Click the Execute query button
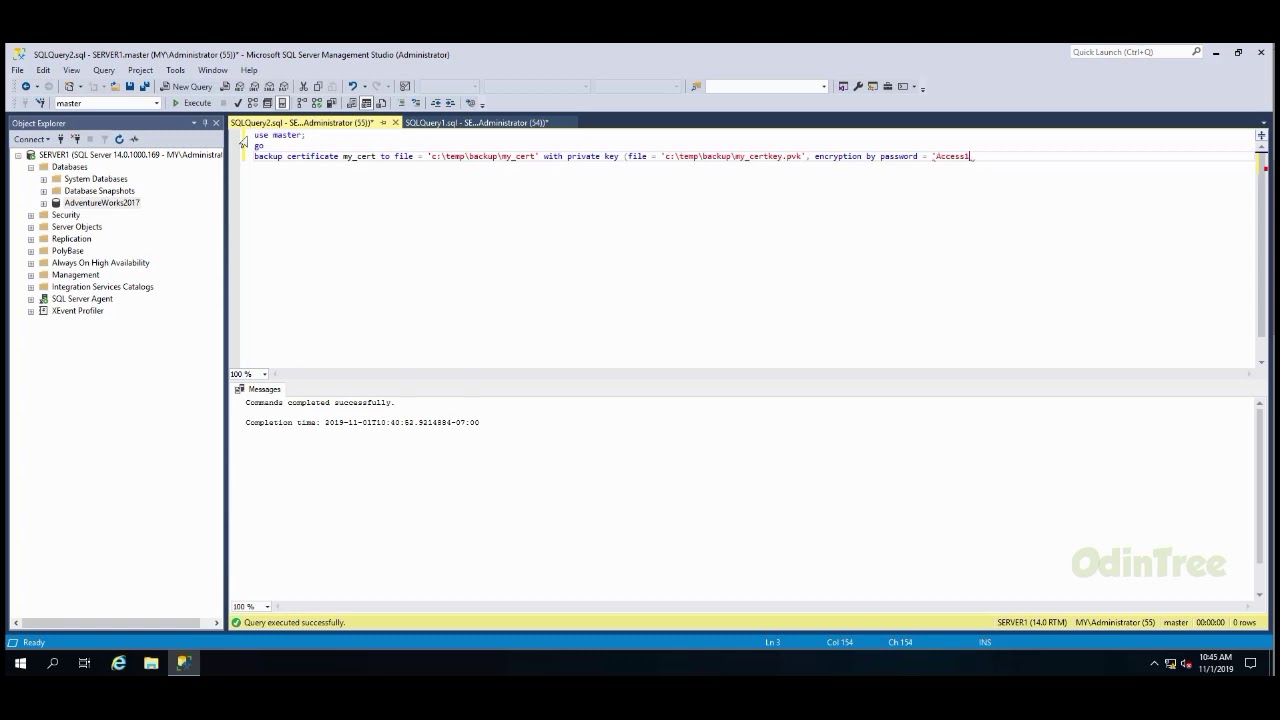Image resolution: width=1280 pixels, height=720 pixels. (192, 103)
